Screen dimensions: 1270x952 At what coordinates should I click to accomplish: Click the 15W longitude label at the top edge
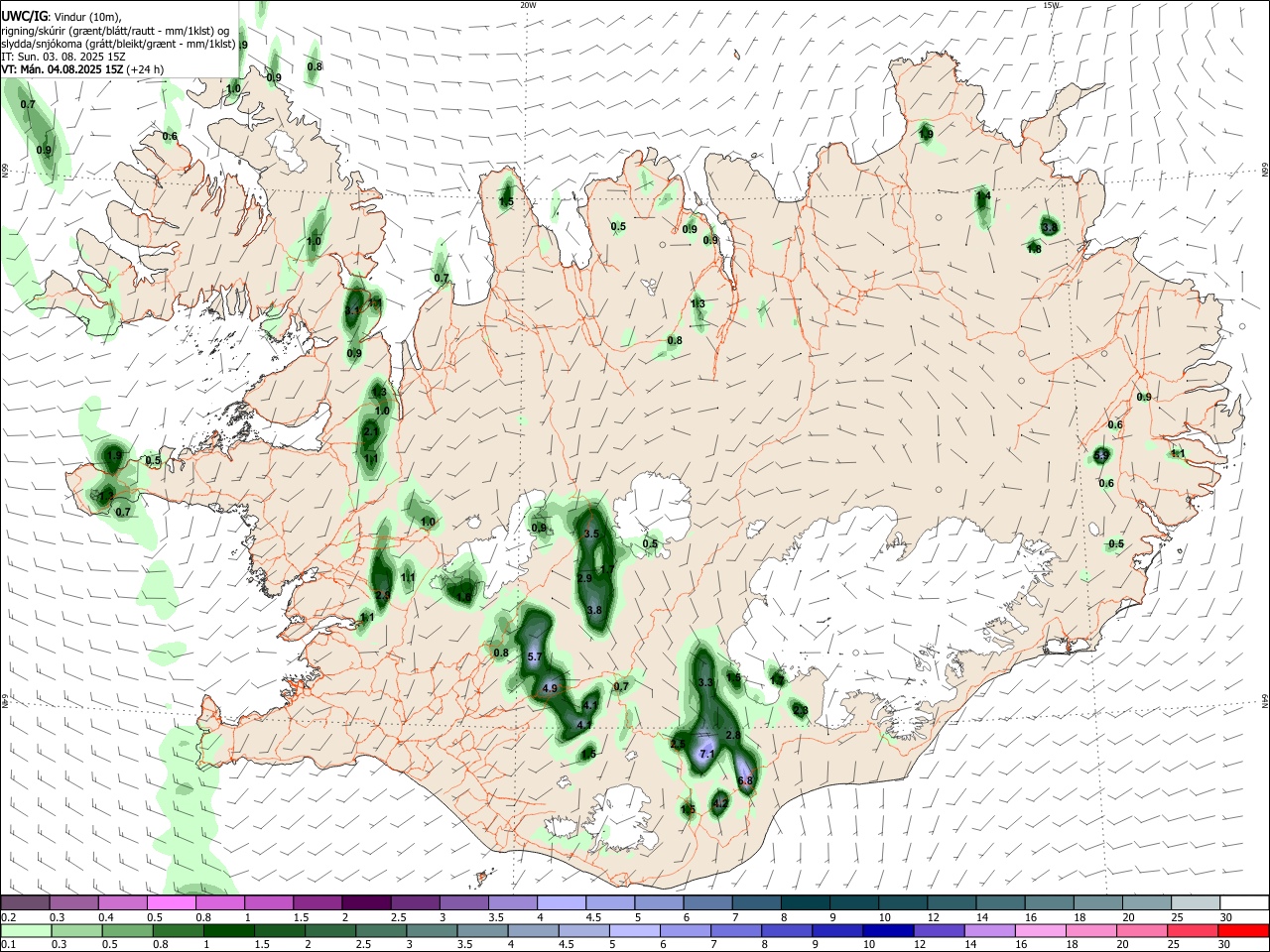(x=1051, y=5)
